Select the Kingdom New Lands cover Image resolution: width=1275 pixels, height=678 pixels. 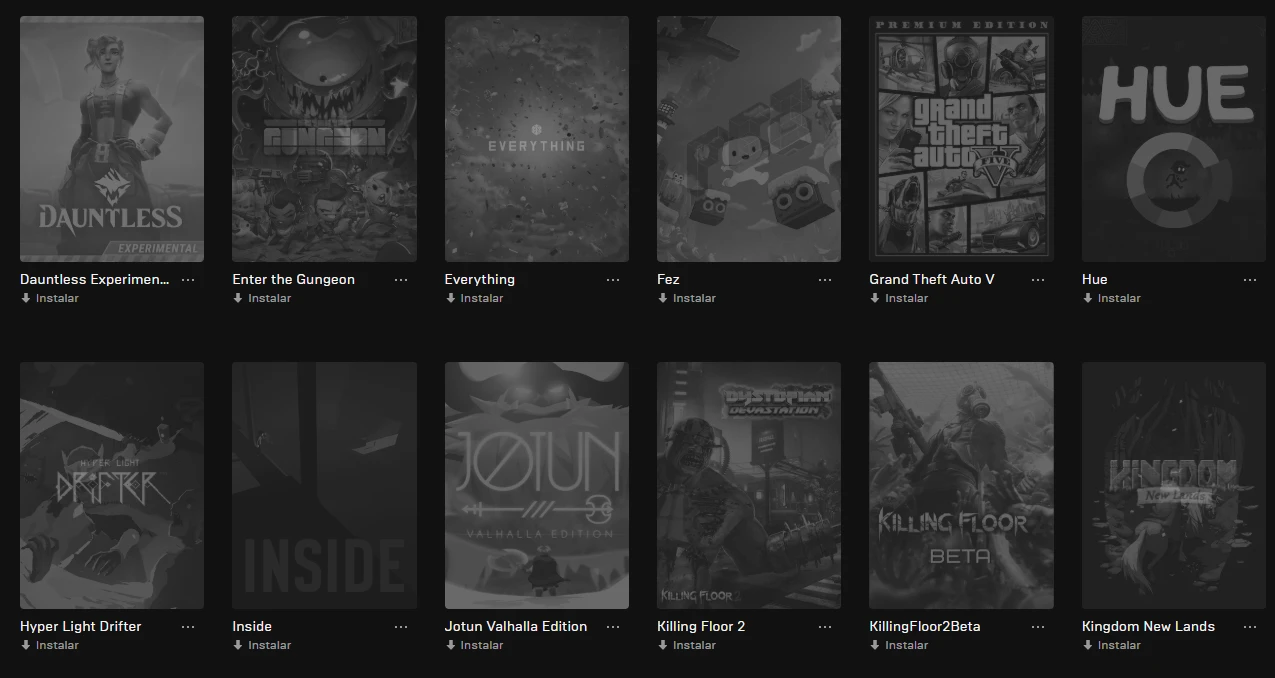(1174, 486)
